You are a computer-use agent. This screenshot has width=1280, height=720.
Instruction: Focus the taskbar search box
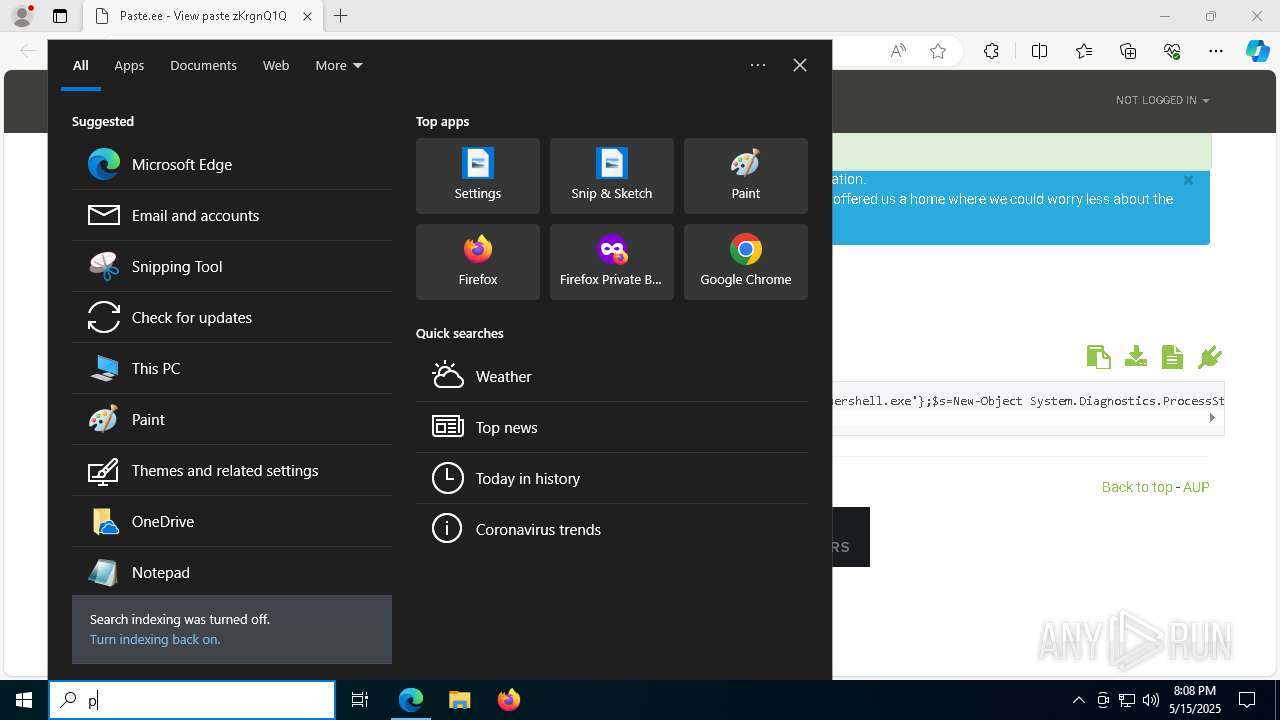[192, 700]
